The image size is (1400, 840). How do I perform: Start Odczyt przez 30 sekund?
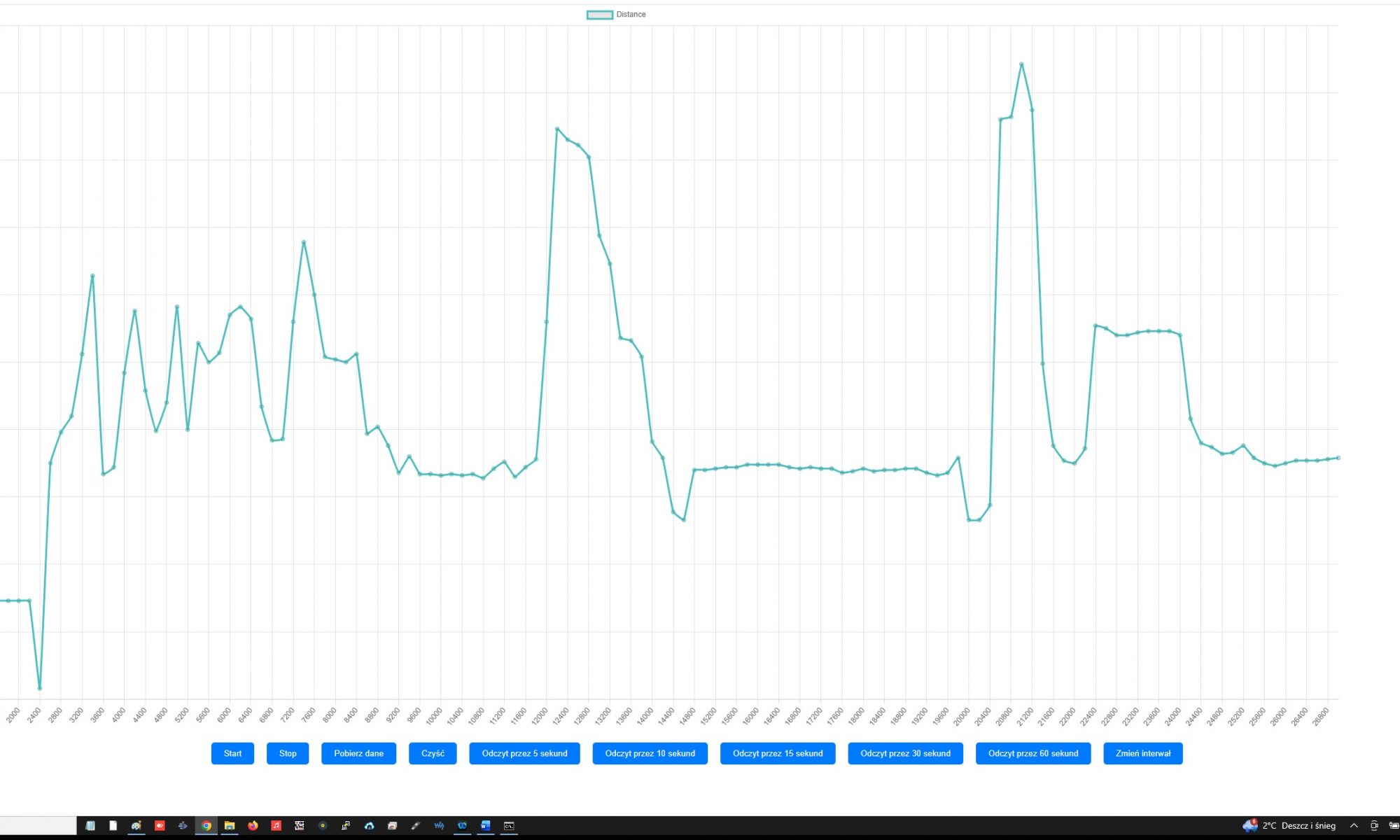[905, 753]
